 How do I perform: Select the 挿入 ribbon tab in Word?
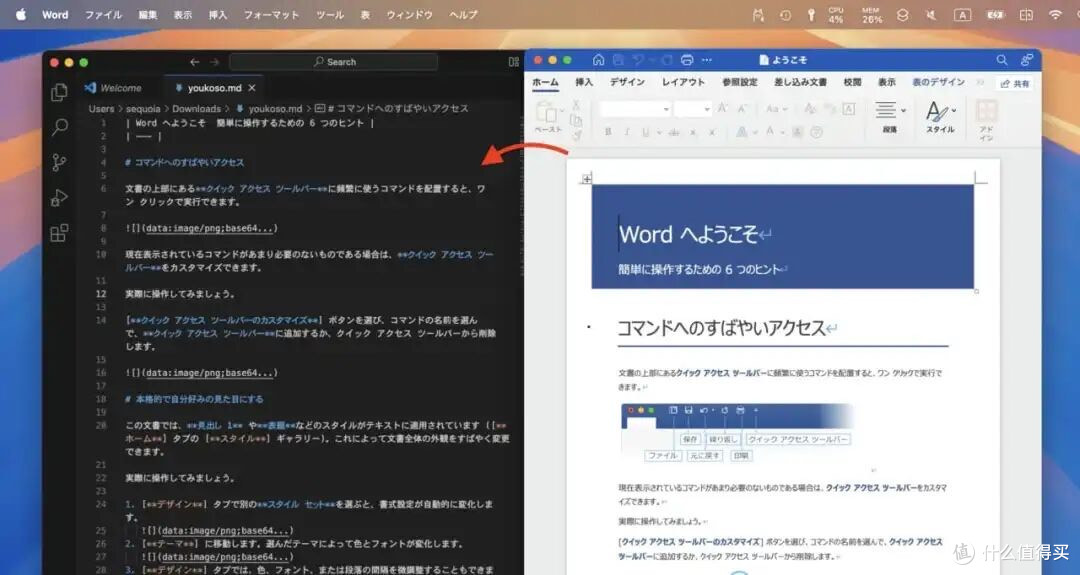(x=584, y=82)
